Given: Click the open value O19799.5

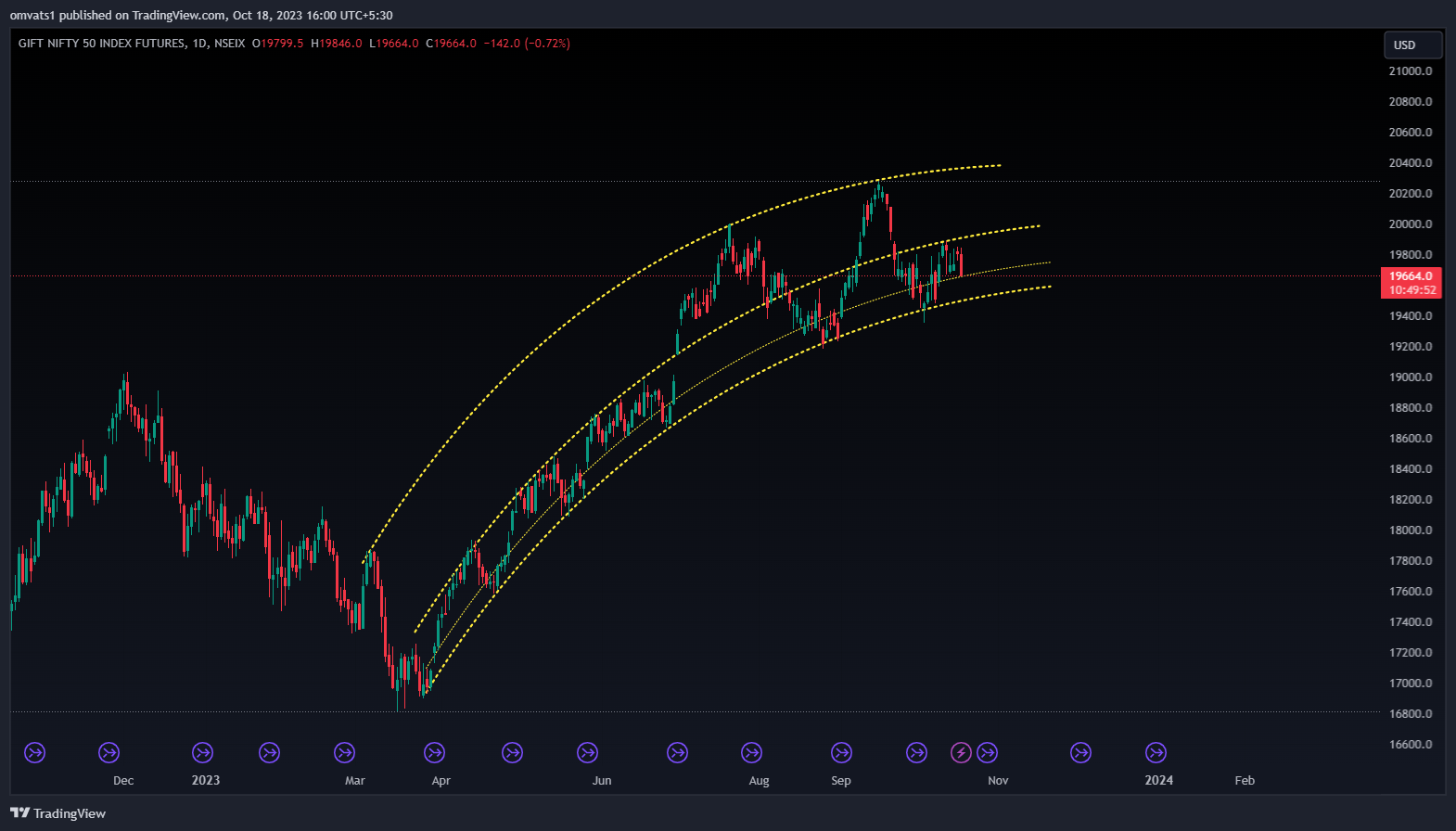Looking at the screenshot, I should tap(278, 44).
